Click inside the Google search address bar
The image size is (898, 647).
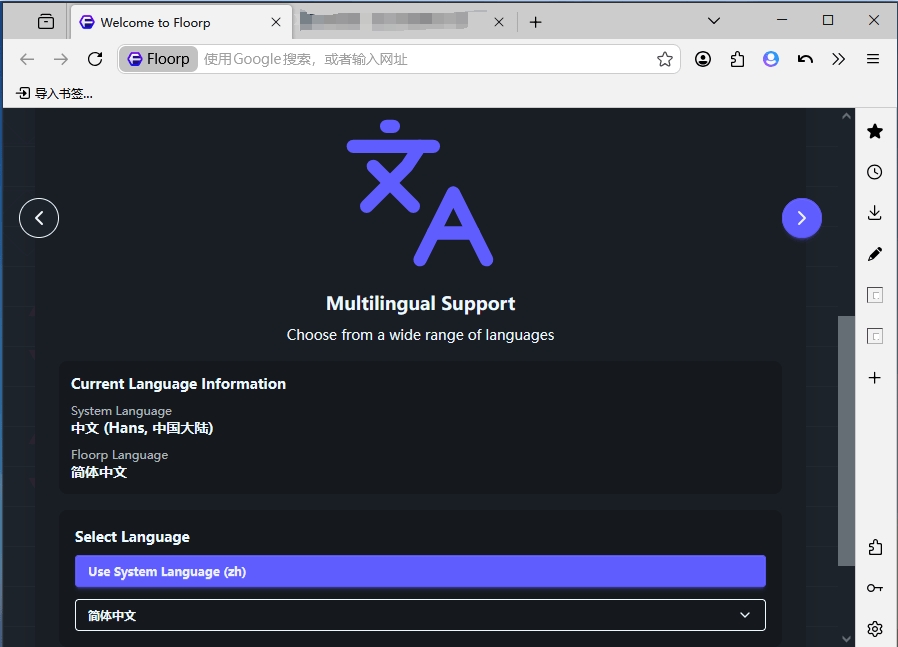[400, 59]
